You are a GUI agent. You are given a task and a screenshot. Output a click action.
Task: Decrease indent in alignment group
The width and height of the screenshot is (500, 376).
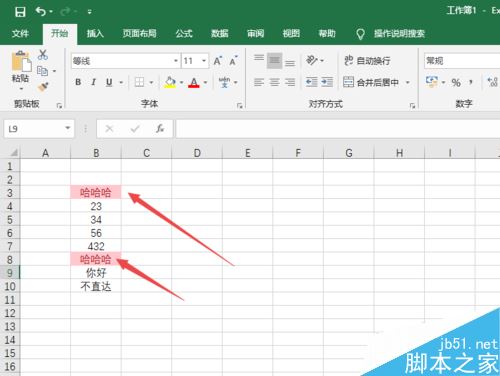coord(312,82)
